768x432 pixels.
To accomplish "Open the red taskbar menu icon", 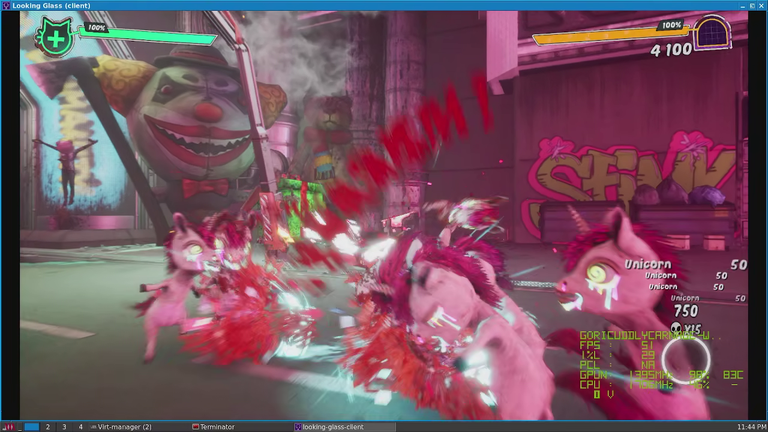I will coord(8,427).
